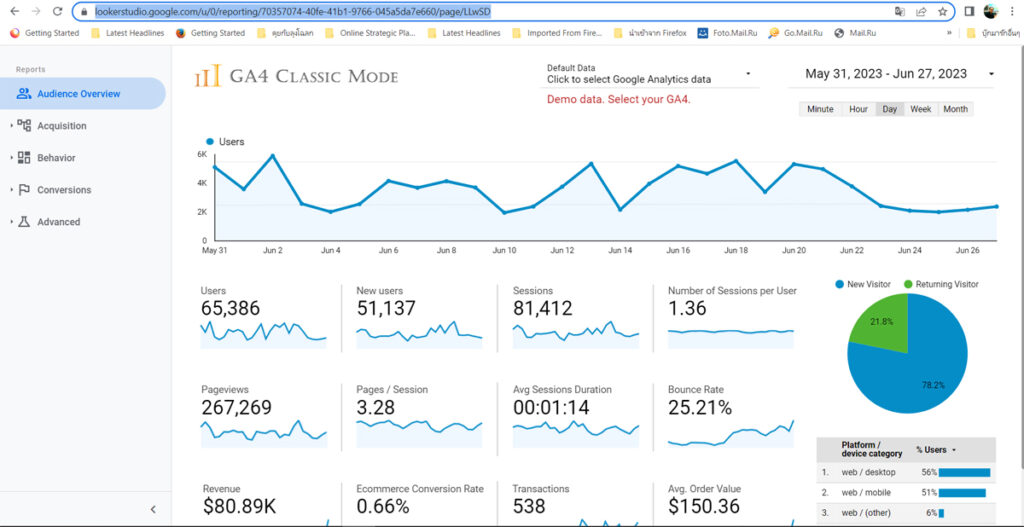Collapse the left navigation panel

click(153, 509)
